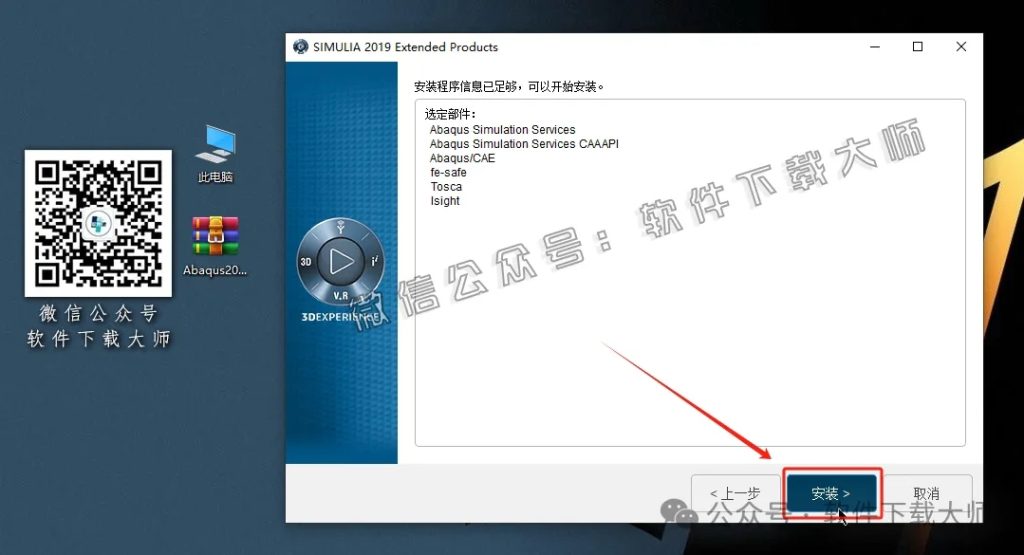Click the SIMULIA installer title bar icon
Screen dimensions: 1024x555
click(x=300, y=47)
